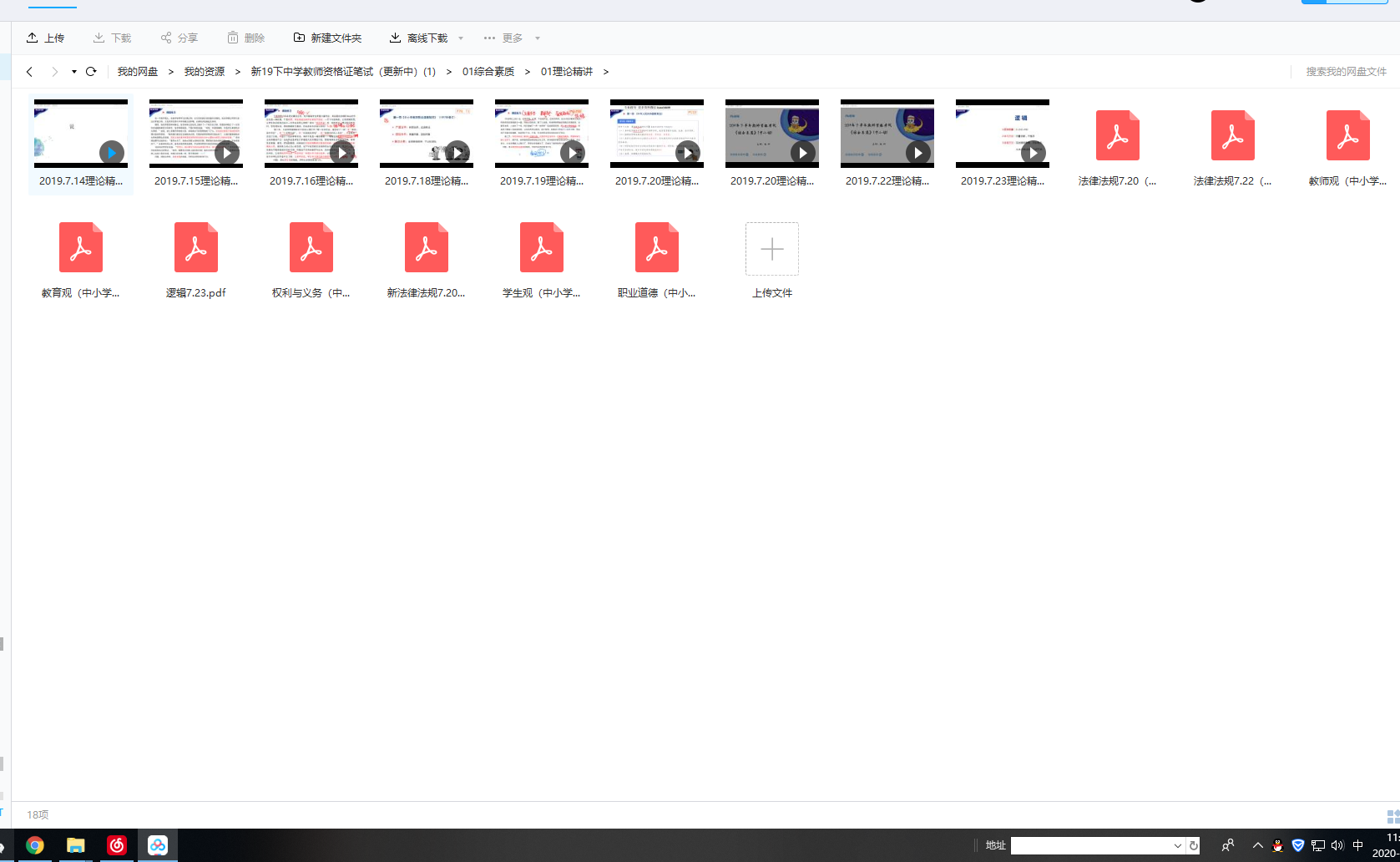Refresh the current folder listing
Screen dimensions: 1400x862
pyautogui.click(x=91, y=72)
